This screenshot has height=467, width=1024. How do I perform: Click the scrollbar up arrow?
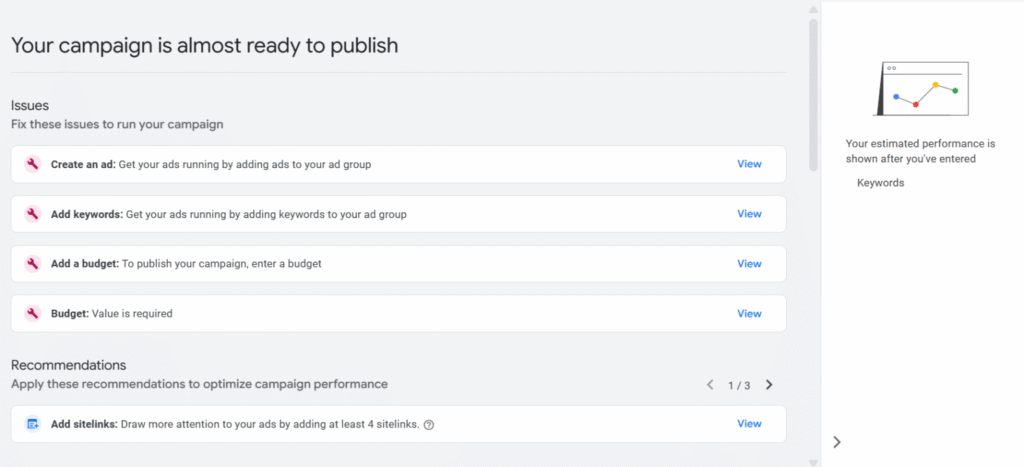[813, 6]
